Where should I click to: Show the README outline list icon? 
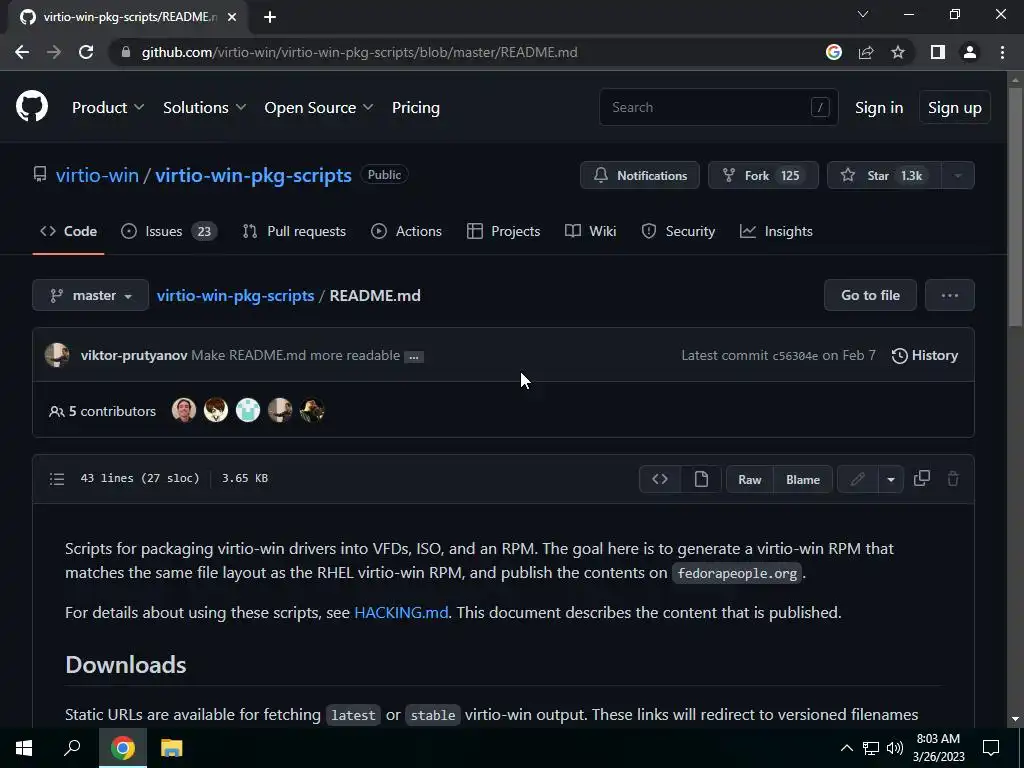[x=57, y=479]
